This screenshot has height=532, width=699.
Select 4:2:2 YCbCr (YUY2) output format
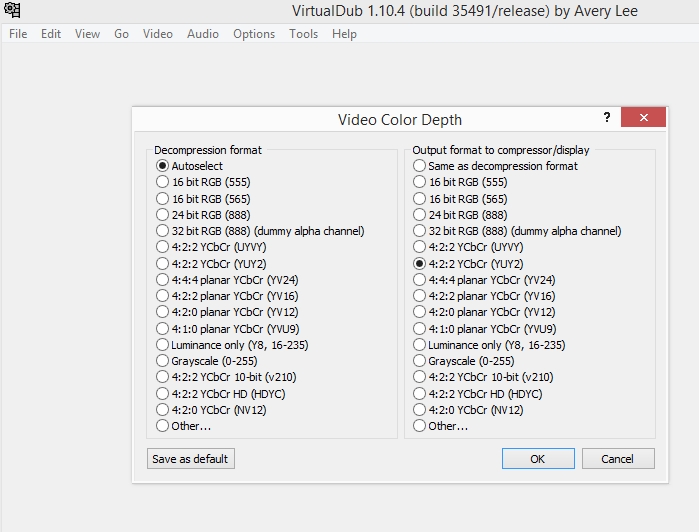click(421, 264)
